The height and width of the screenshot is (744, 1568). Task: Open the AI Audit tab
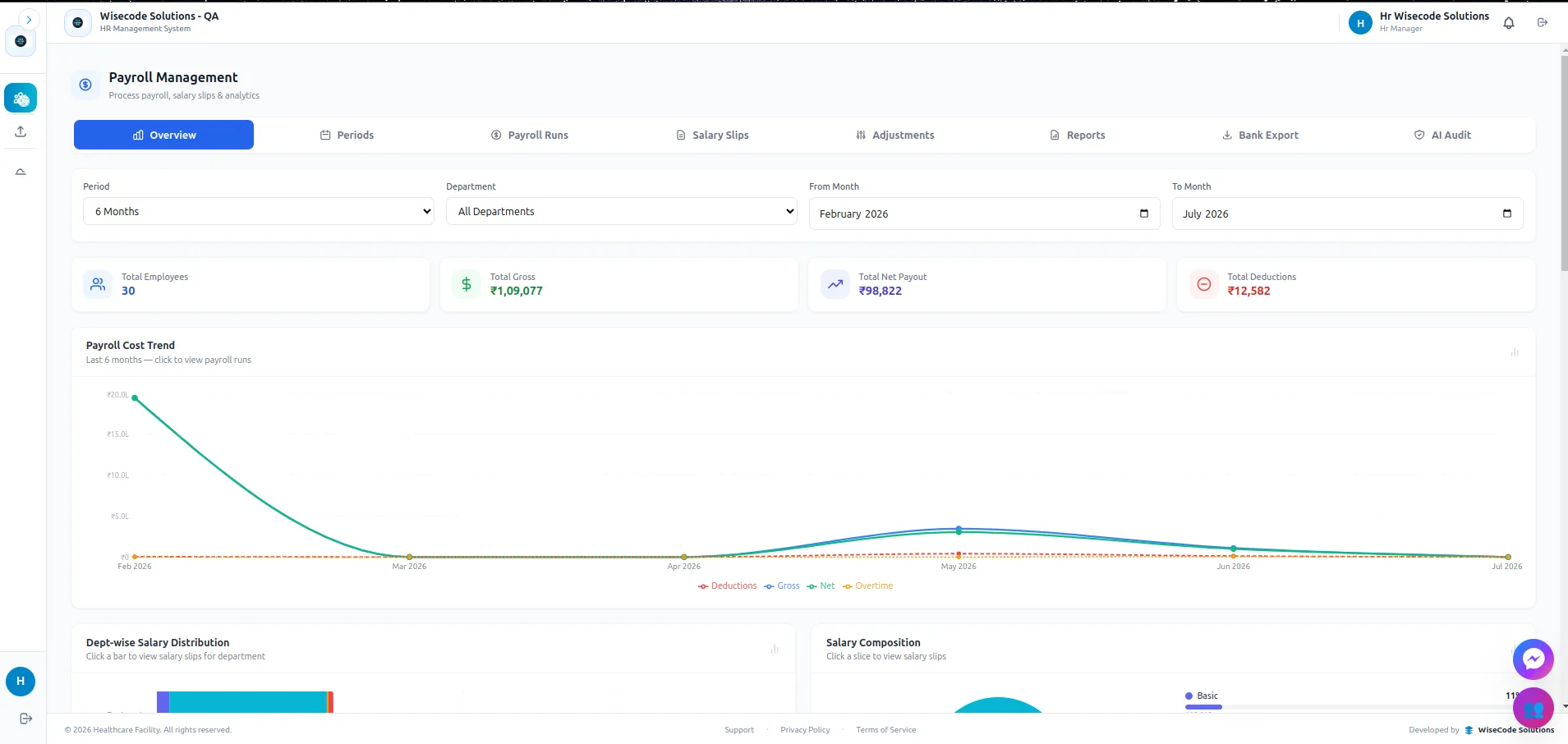click(x=1442, y=135)
